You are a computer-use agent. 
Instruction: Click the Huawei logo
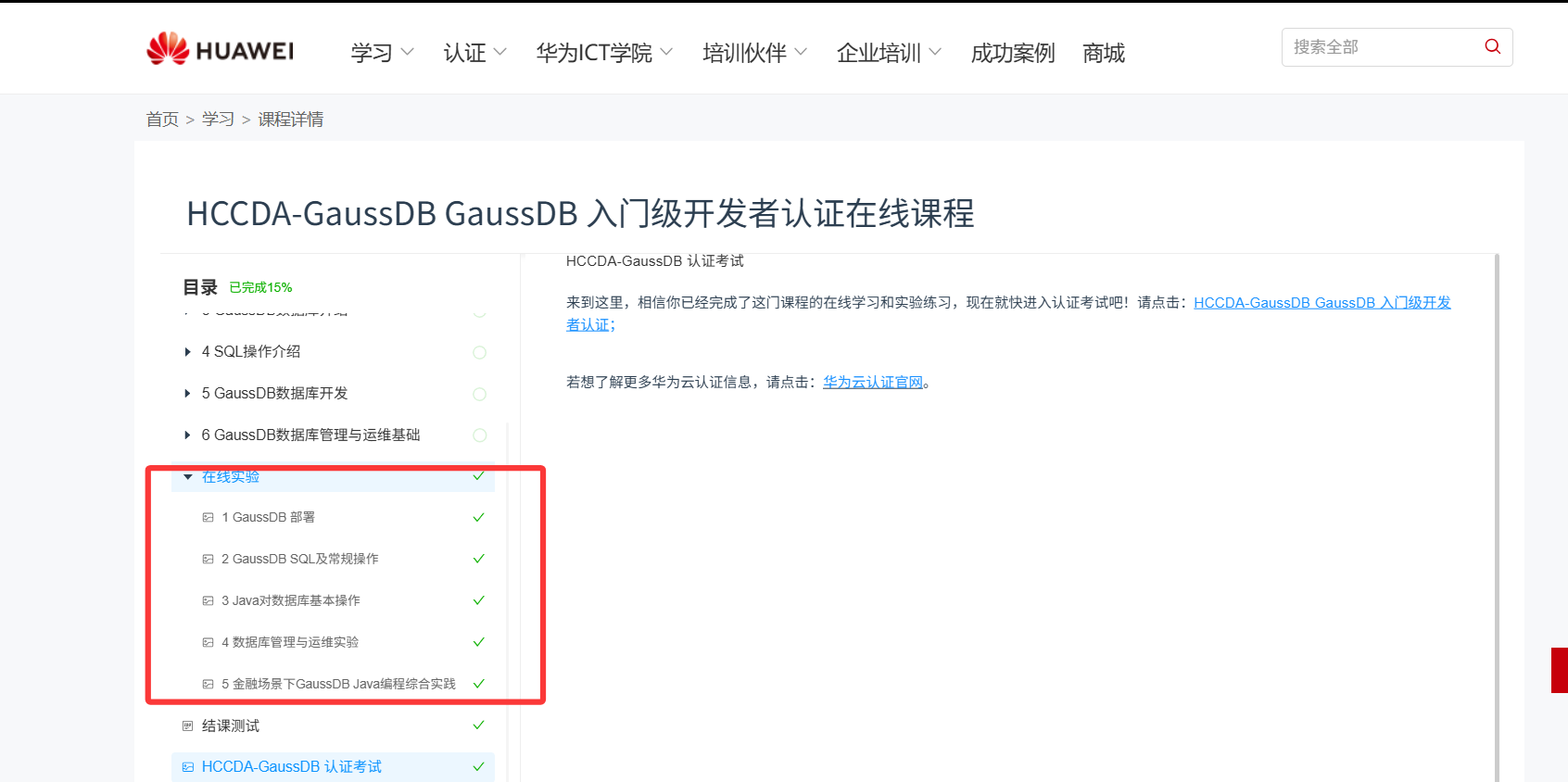pyautogui.click(x=221, y=49)
